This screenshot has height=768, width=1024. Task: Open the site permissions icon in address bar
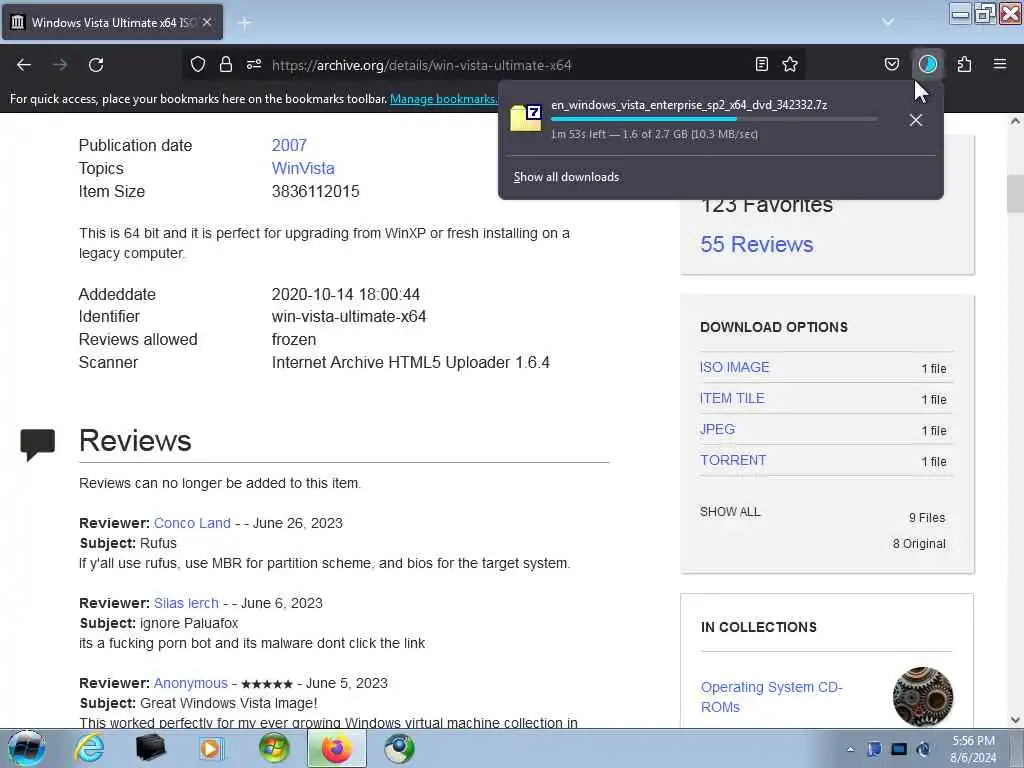click(x=254, y=64)
